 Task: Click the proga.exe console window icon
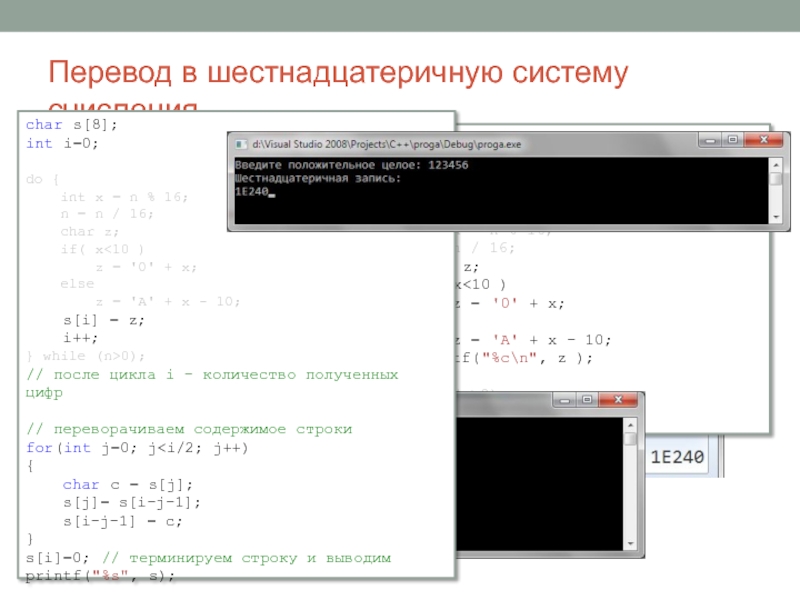[241, 144]
